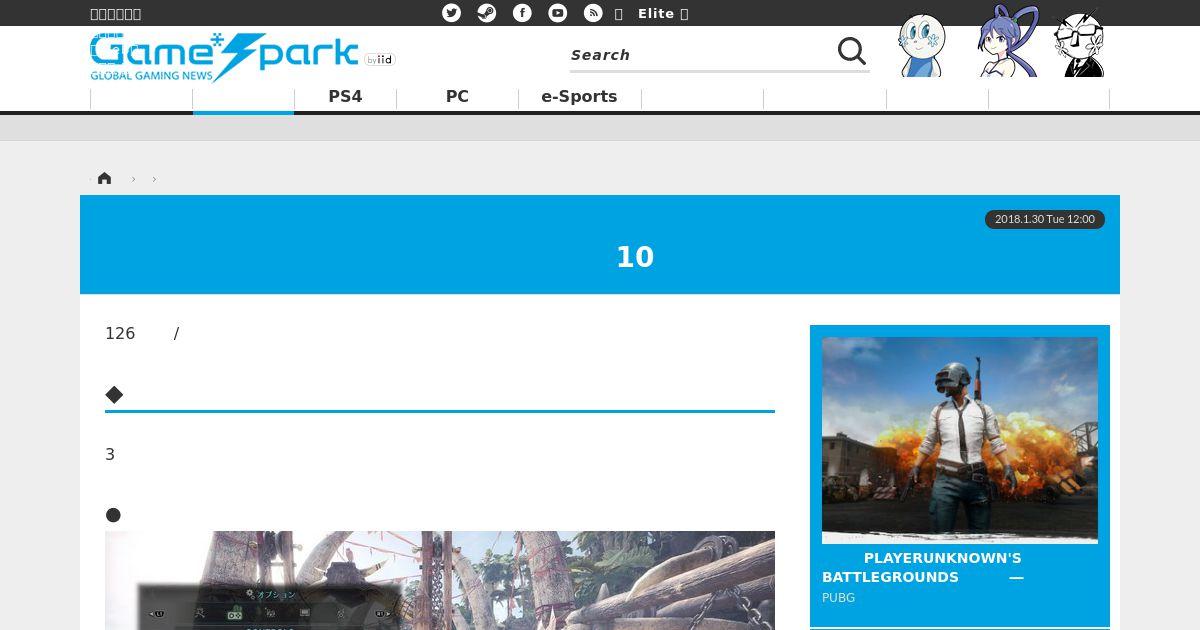Image resolution: width=1200 pixels, height=630 pixels.
Task: Click the black-and-white glasses mascot character
Action: coord(1080,44)
